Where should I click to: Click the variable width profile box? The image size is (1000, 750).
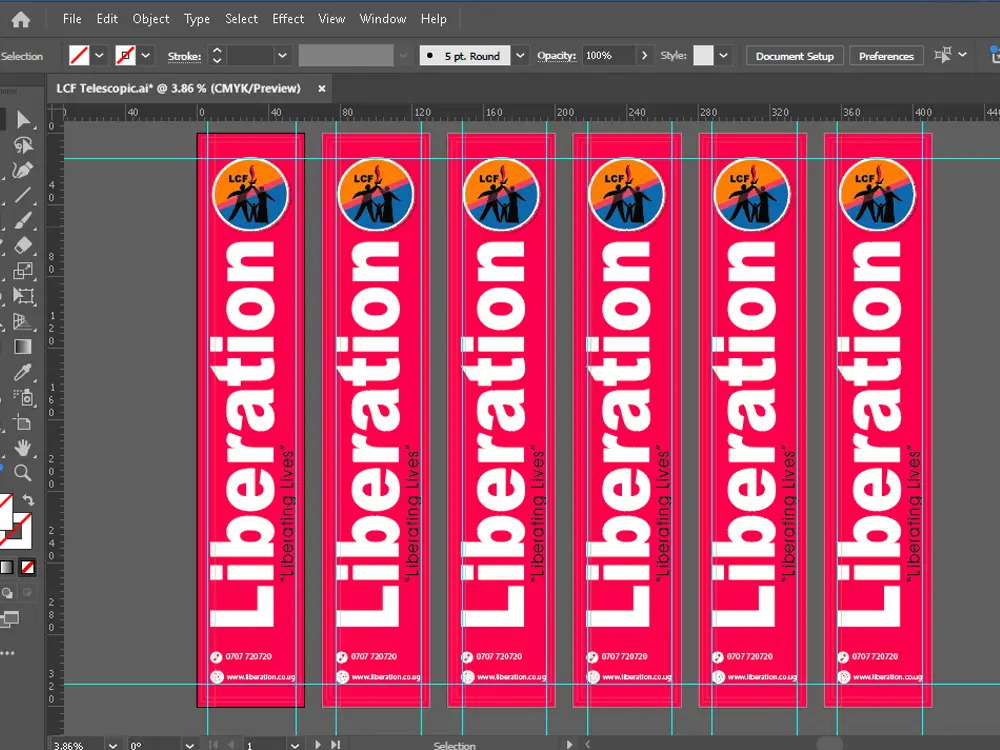346,55
